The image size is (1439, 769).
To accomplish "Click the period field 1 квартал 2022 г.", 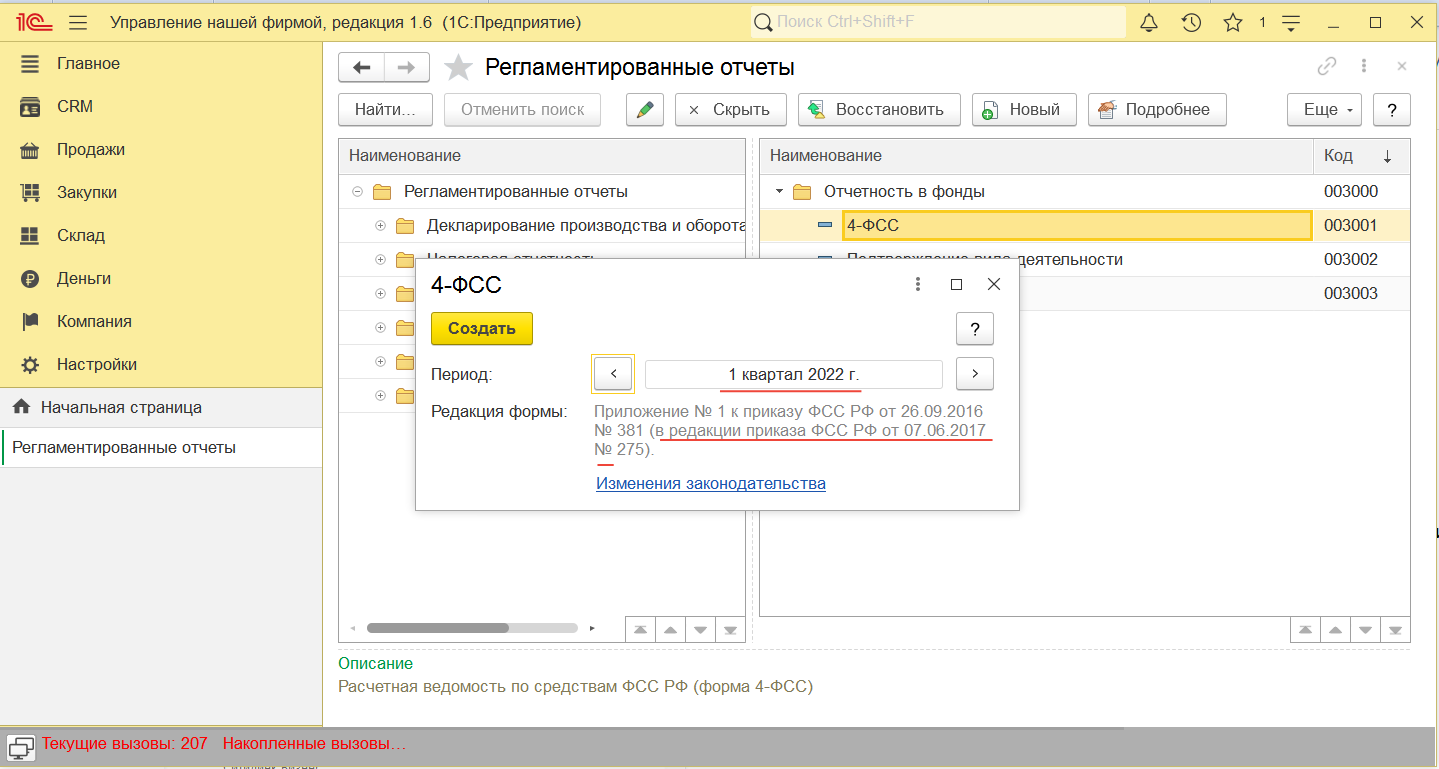I will 794,374.
